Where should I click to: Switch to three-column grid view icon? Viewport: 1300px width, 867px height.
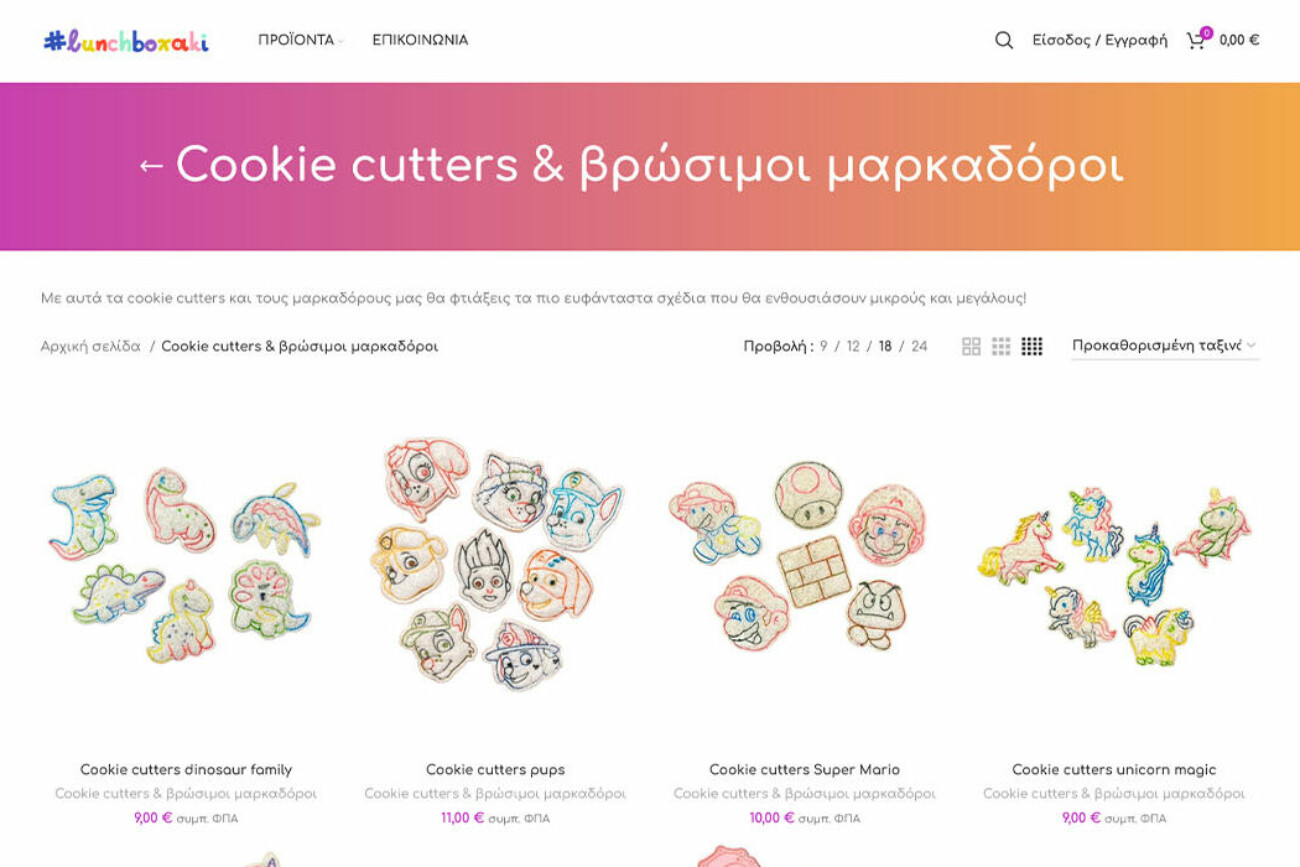(x=1001, y=346)
